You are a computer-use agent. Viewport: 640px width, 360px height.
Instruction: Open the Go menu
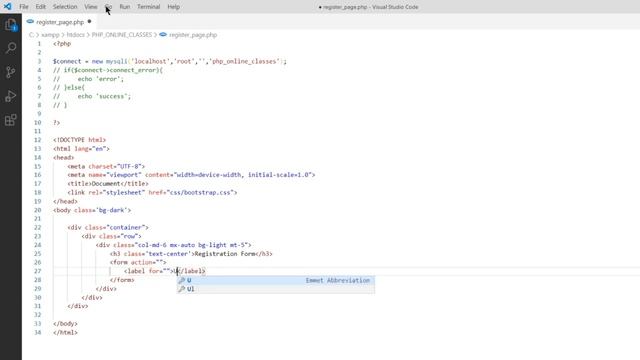tap(109, 7)
